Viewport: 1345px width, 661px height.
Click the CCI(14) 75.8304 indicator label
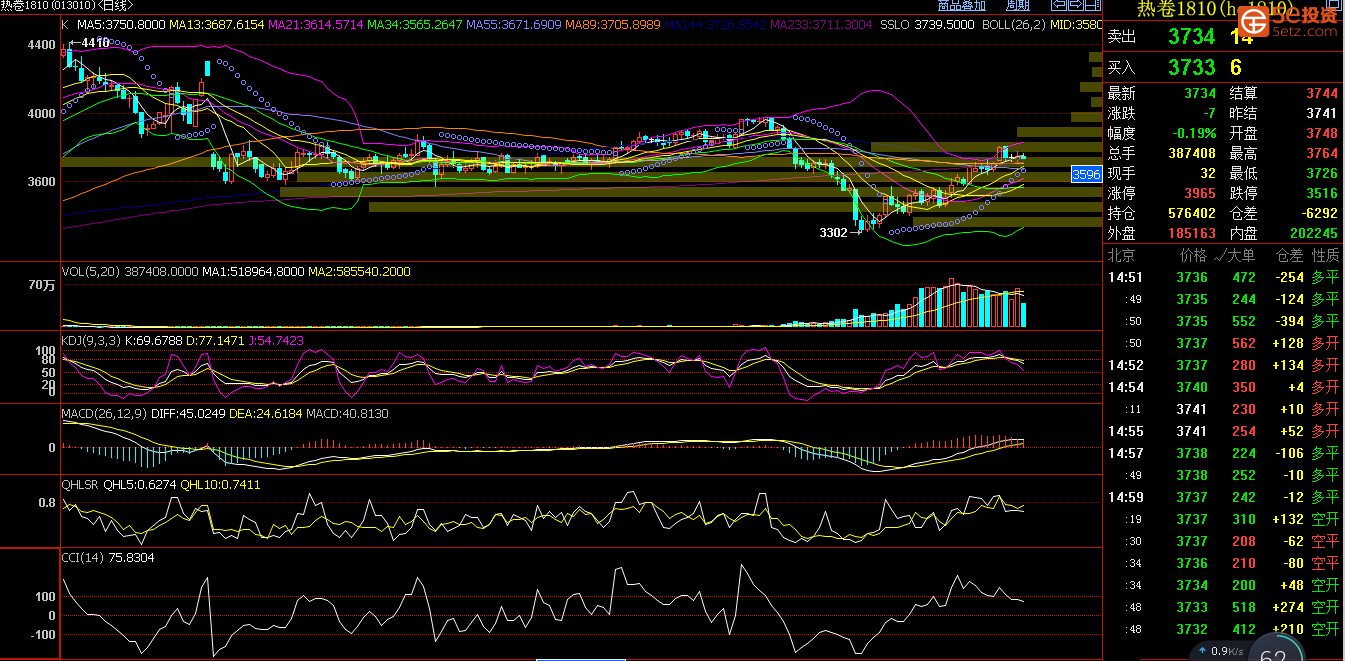click(x=108, y=557)
